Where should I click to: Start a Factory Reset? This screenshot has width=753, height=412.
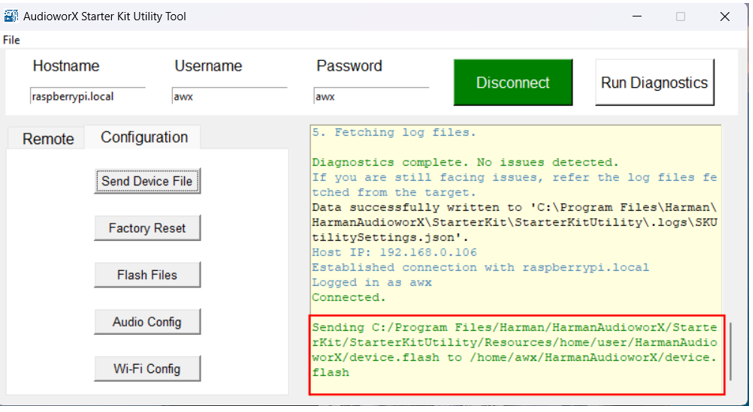pos(147,228)
